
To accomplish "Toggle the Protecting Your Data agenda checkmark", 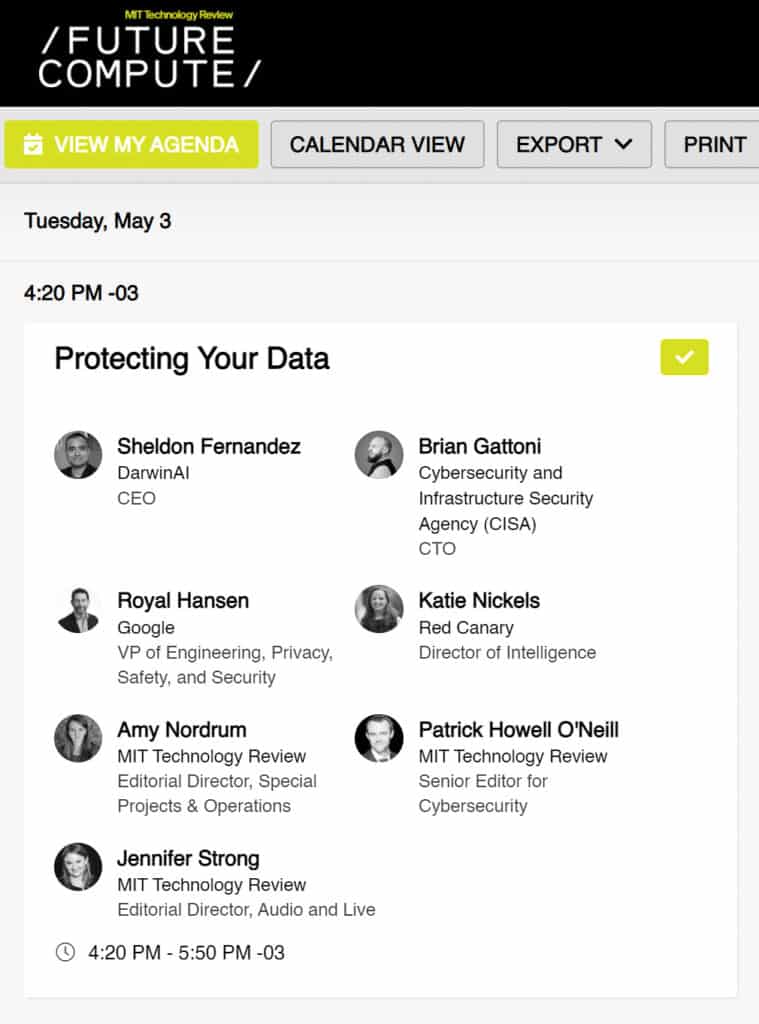I will click(x=684, y=357).
